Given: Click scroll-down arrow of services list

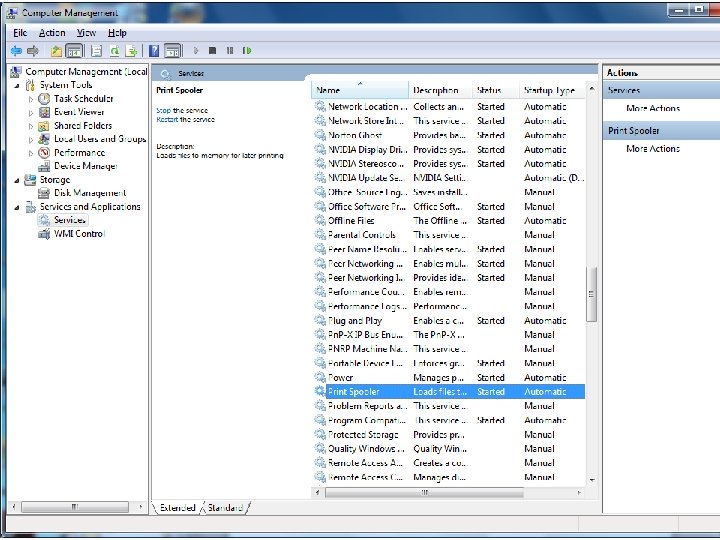Looking at the screenshot, I should click(592, 480).
